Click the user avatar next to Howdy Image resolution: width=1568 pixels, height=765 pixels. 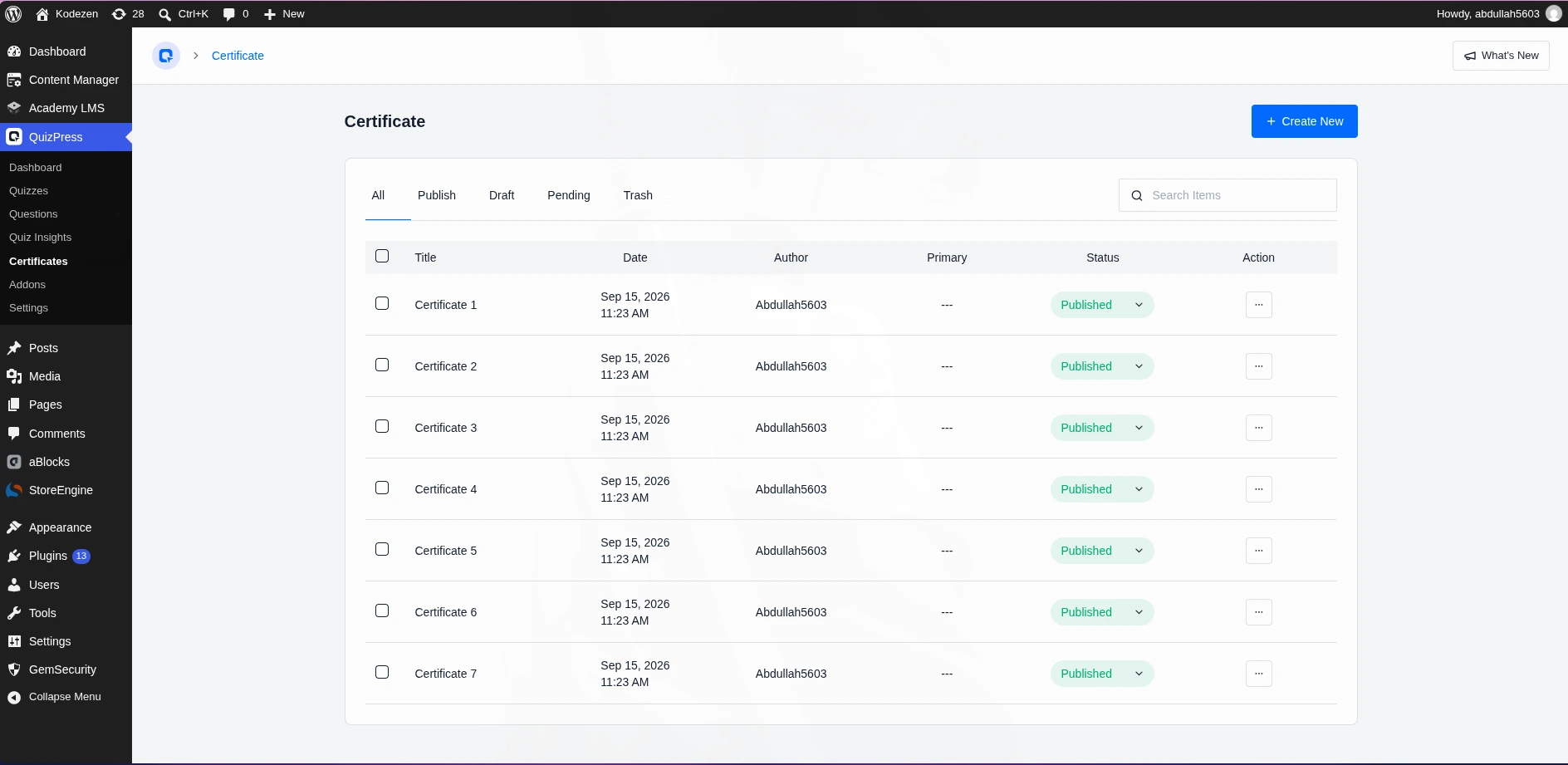pos(1553,14)
